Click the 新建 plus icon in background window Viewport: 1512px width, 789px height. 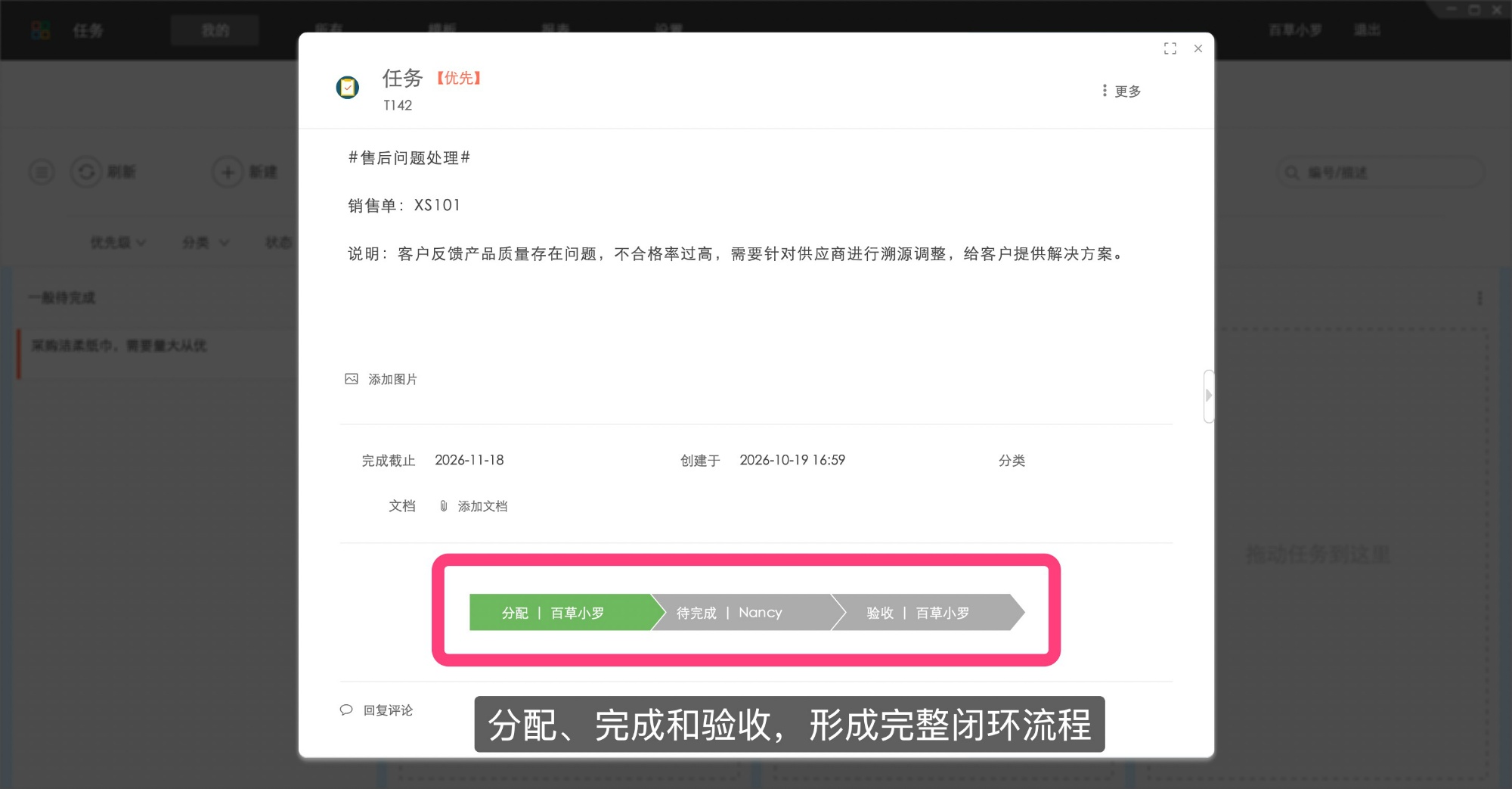click(x=228, y=172)
